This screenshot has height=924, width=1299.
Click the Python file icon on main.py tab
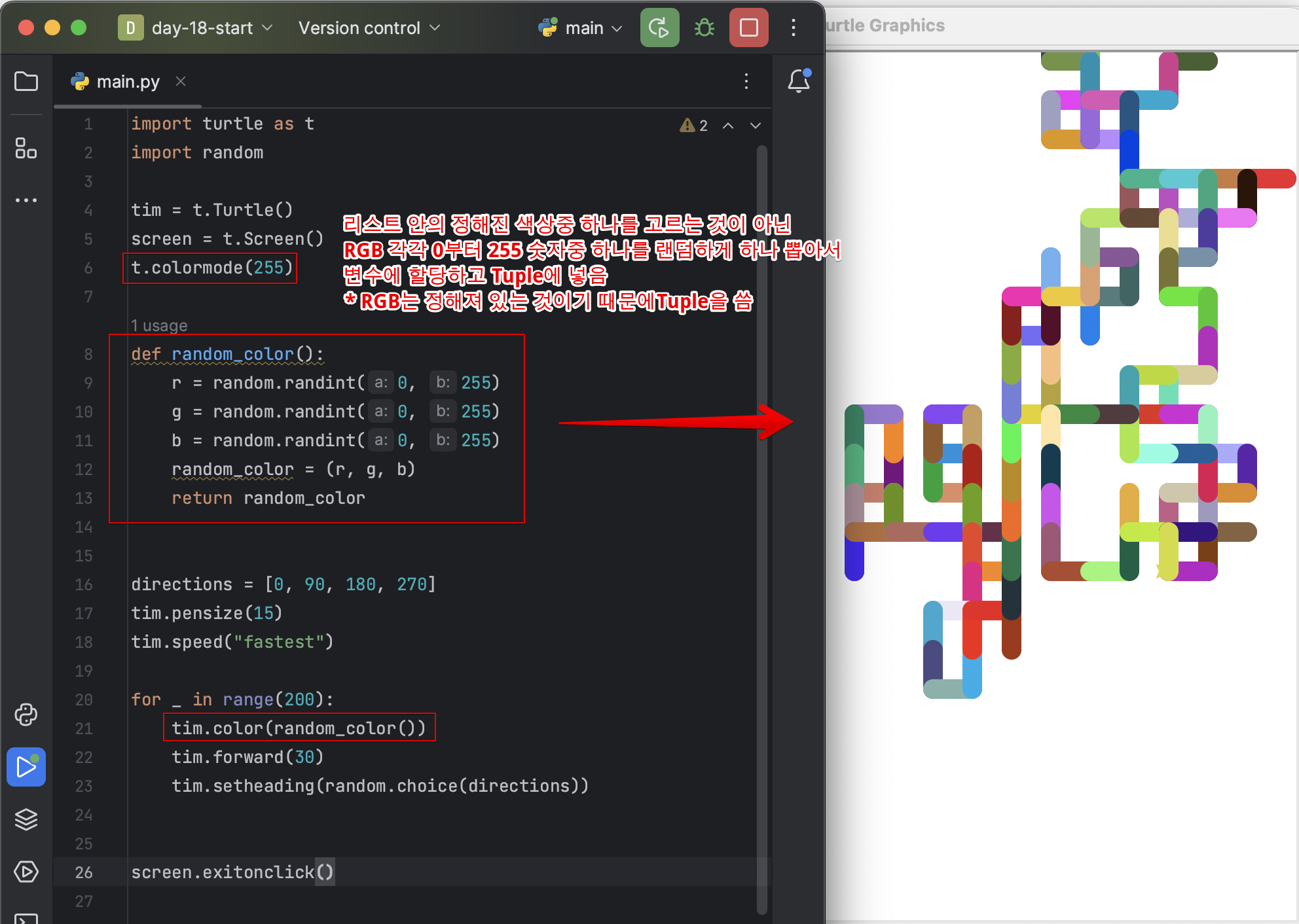pyautogui.click(x=80, y=81)
